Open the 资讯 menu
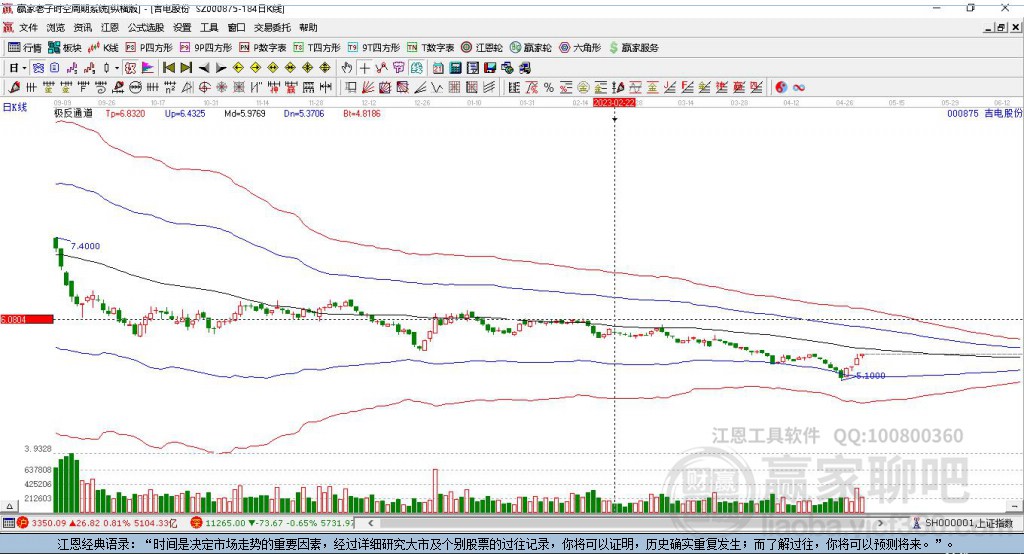 coord(83,27)
